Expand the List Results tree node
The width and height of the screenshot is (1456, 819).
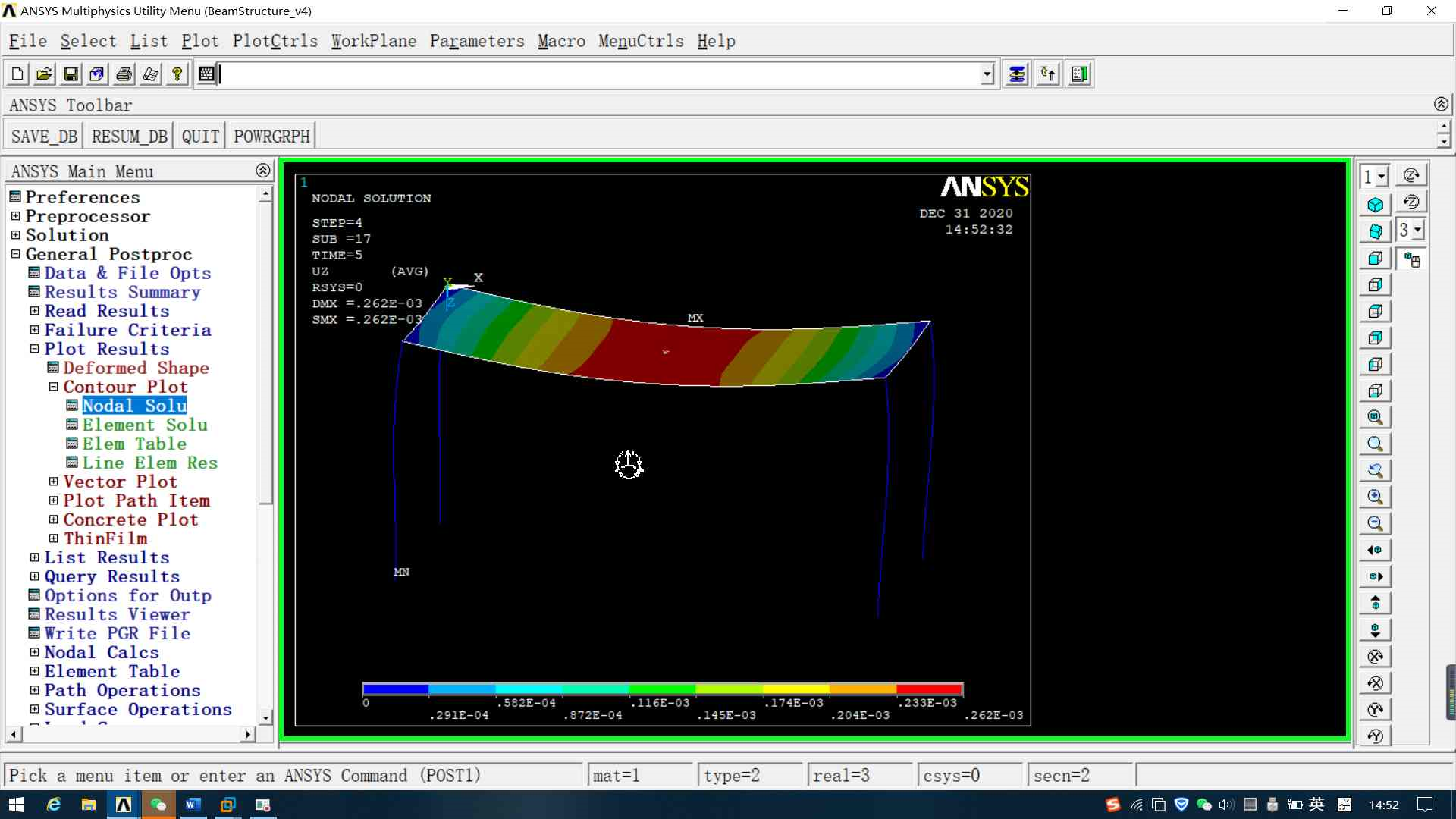click(34, 557)
